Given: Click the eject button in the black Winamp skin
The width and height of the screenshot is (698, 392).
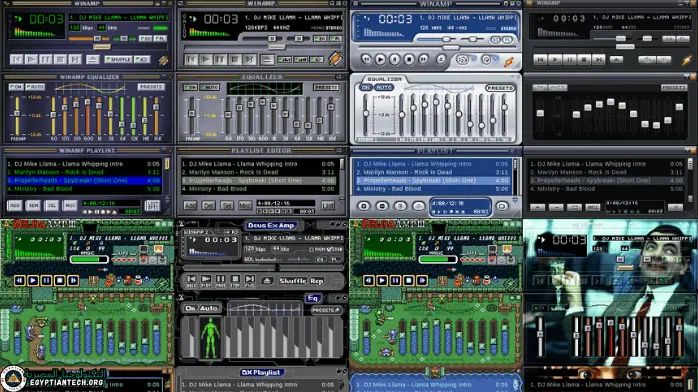Looking at the screenshot, I should pos(616,59).
